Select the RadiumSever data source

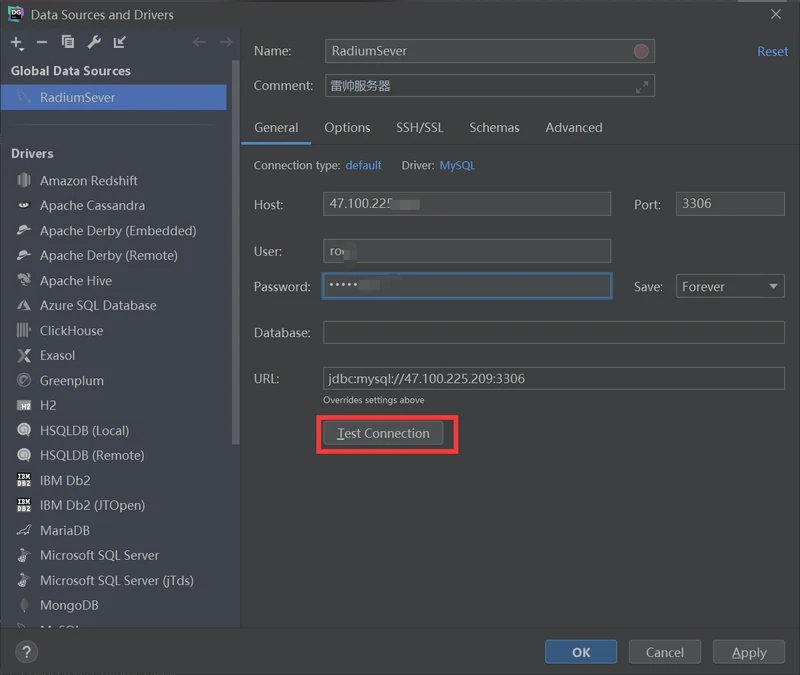[x=113, y=97]
